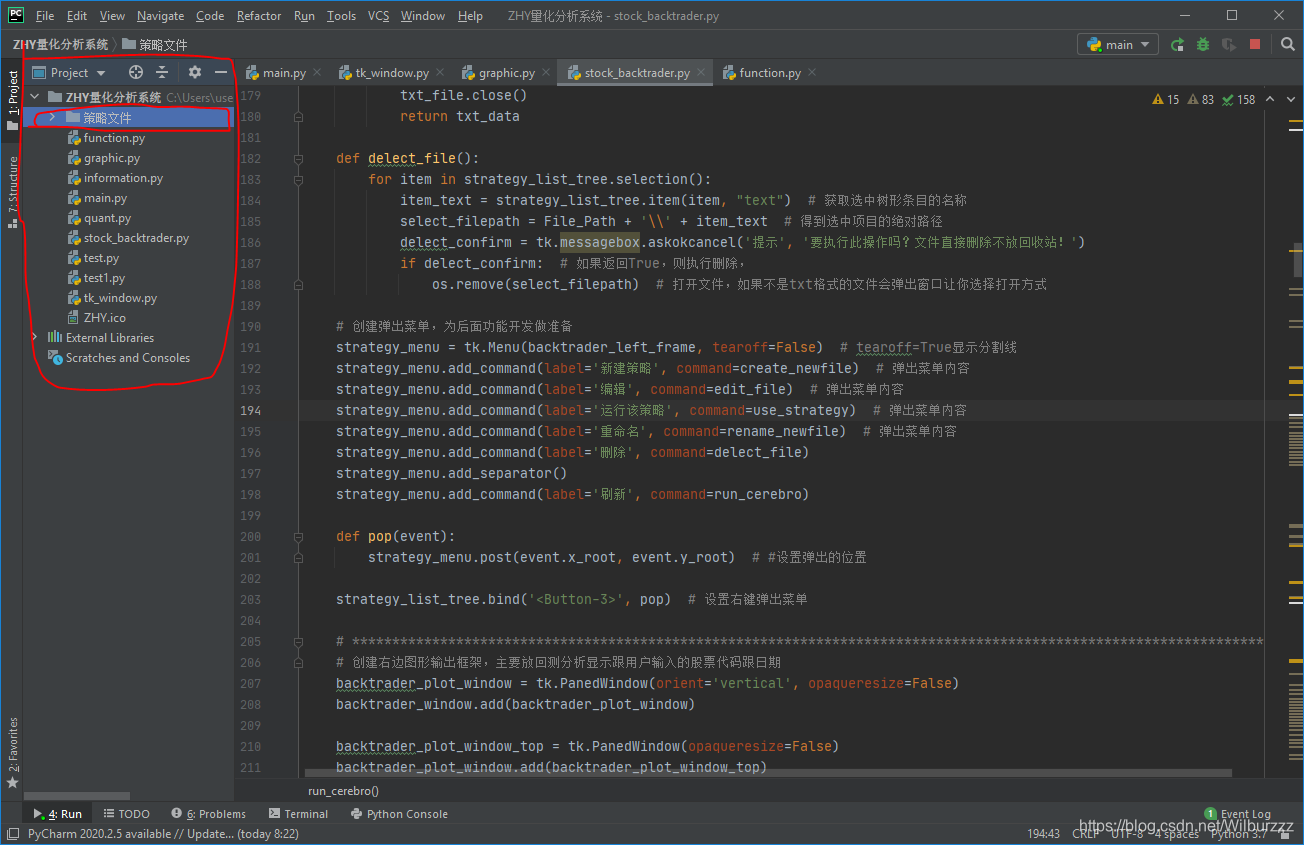Open the 6: Problems tool window
Viewport: 1304px width, 845px height.
coord(208,814)
